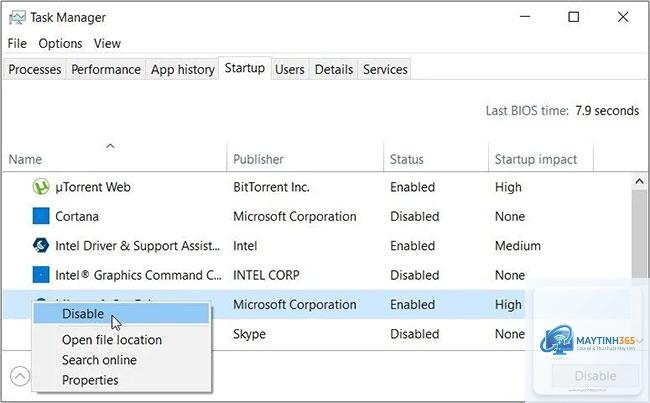This screenshot has height=403, width=650.
Task: Click the Skype publisher cell
Action: pyautogui.click(x=249, y=334)
